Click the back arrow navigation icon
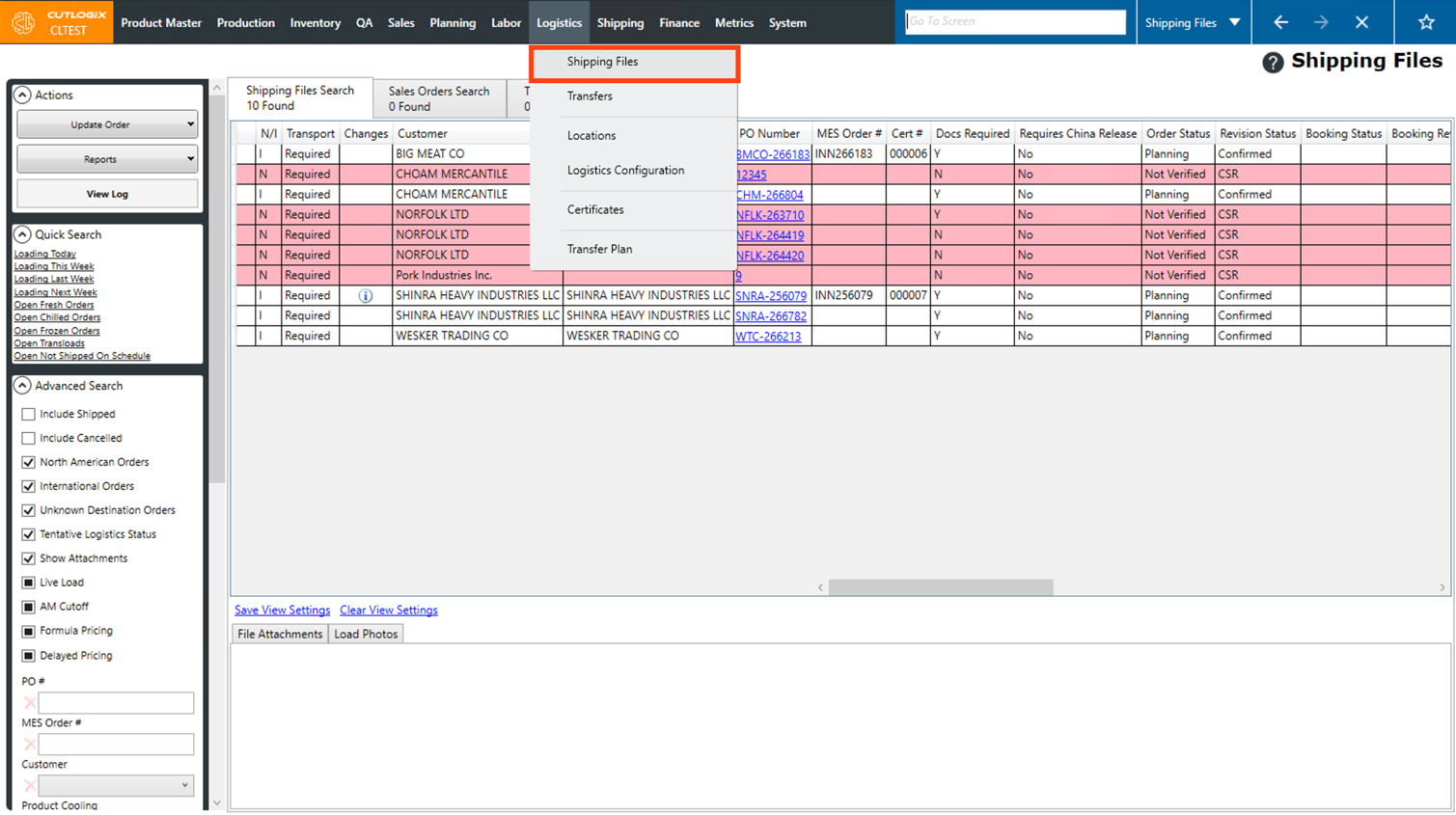Image resolution: width=1456 pixels, height=815 pixels. [x=1280, y=22]
